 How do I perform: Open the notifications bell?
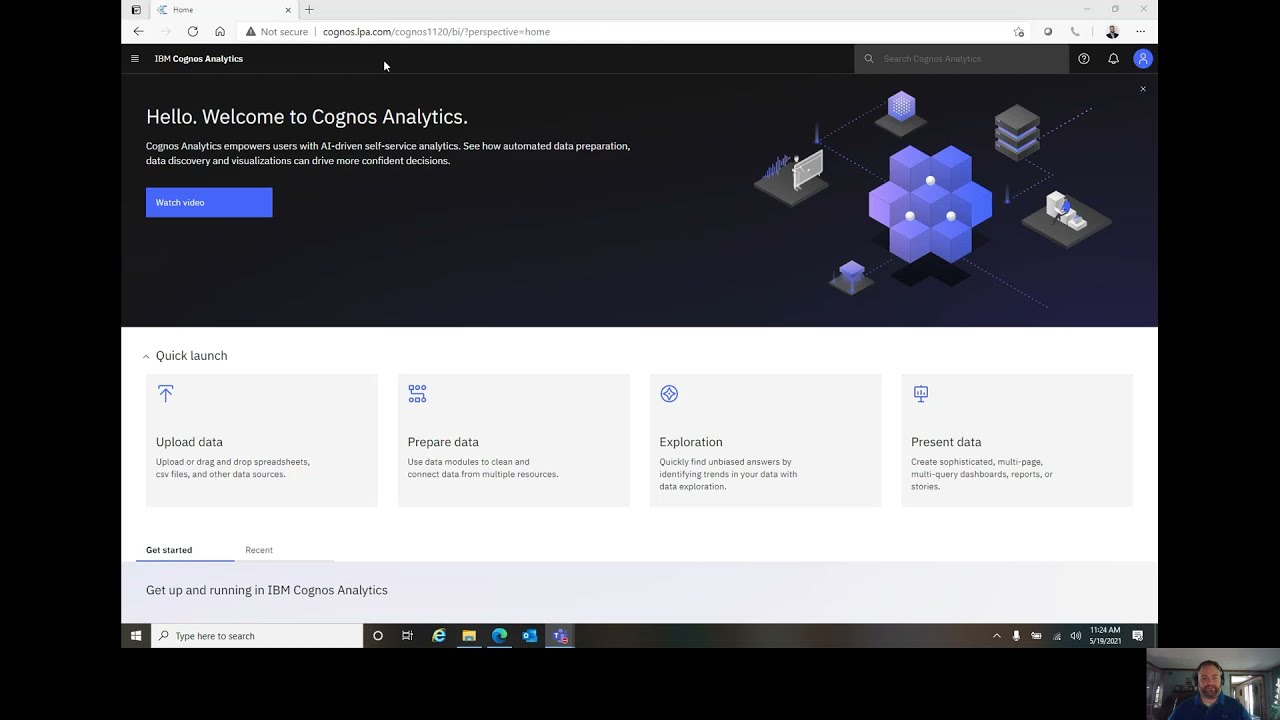tap(1113, 59)
